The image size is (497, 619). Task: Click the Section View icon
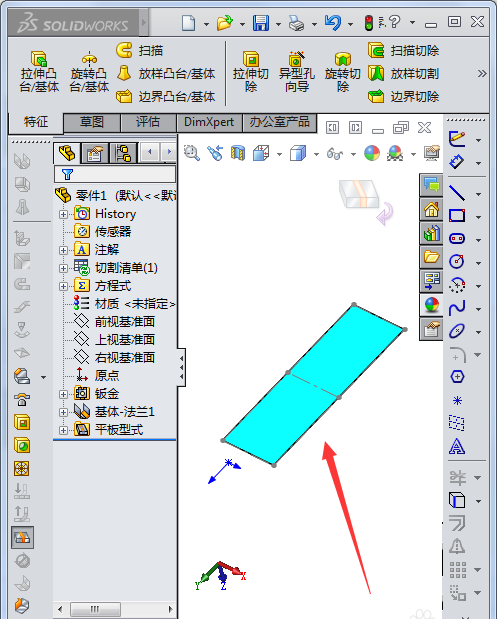tap(238, 153)
